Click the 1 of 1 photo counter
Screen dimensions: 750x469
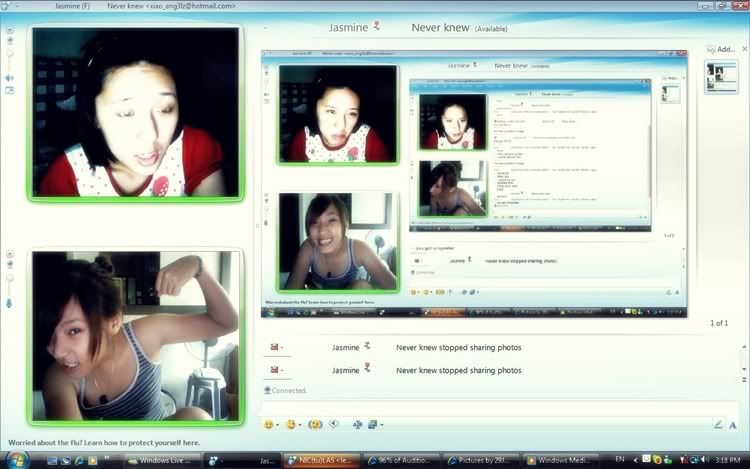click(x=719, y=323)
